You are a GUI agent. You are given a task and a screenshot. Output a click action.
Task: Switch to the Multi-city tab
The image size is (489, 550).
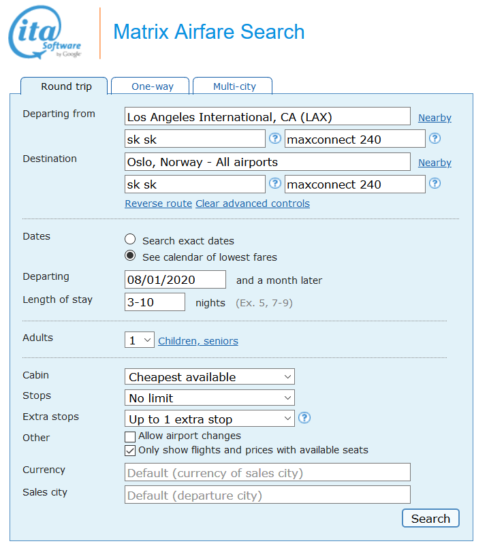point(233,86)
